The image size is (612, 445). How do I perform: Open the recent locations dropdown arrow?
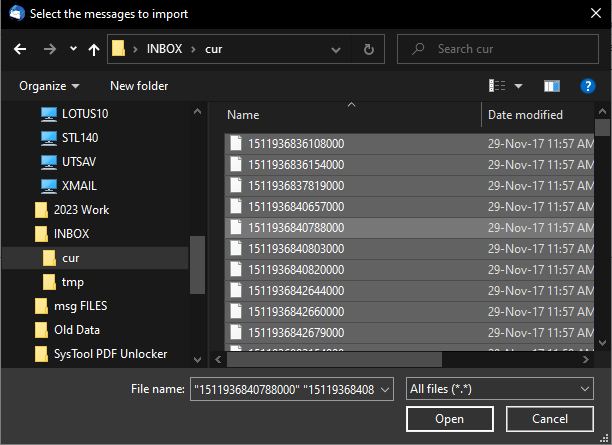[73, 49]
